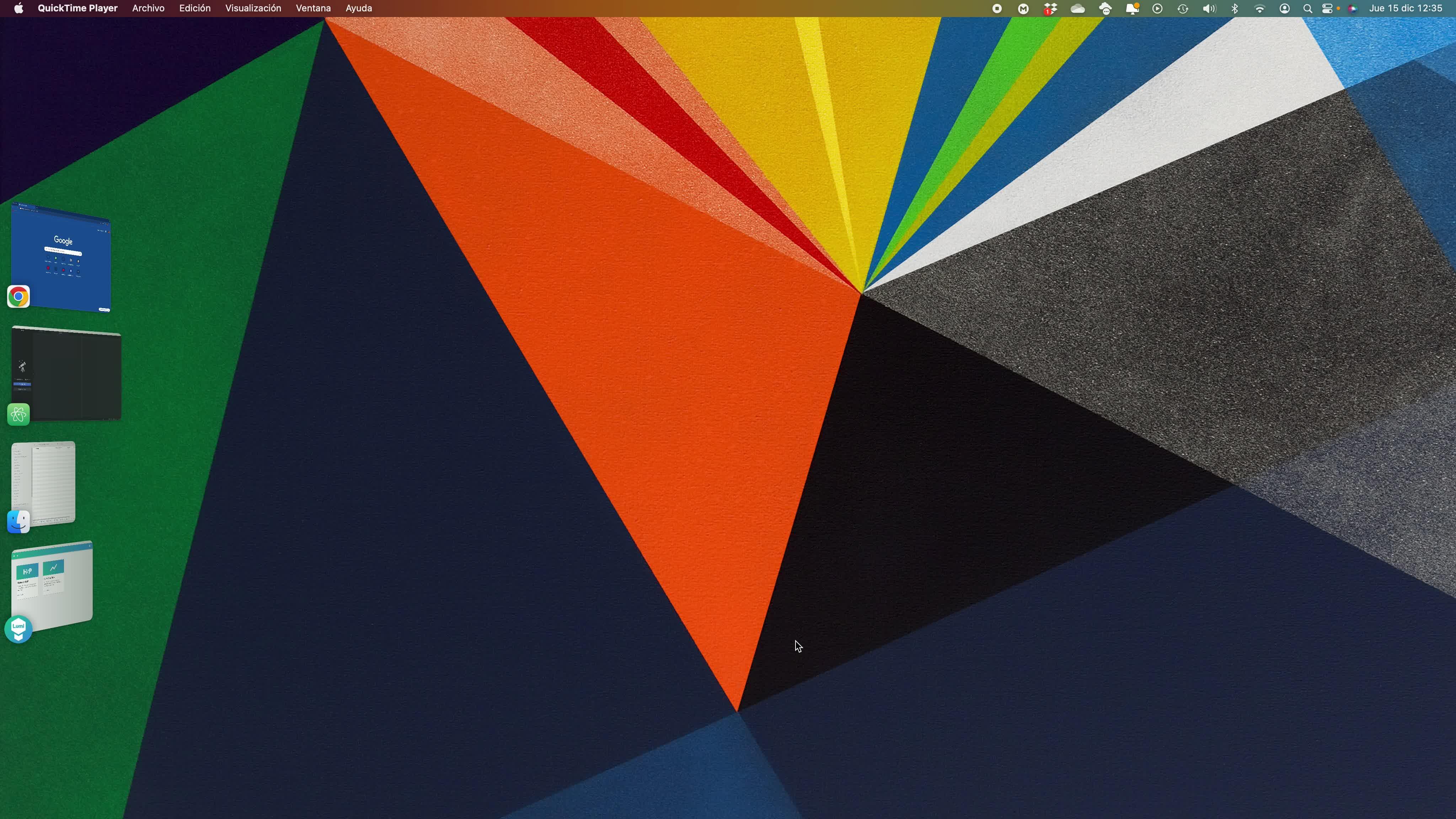Click the Finder icon in Stage Manager

[x=18, y=521]
